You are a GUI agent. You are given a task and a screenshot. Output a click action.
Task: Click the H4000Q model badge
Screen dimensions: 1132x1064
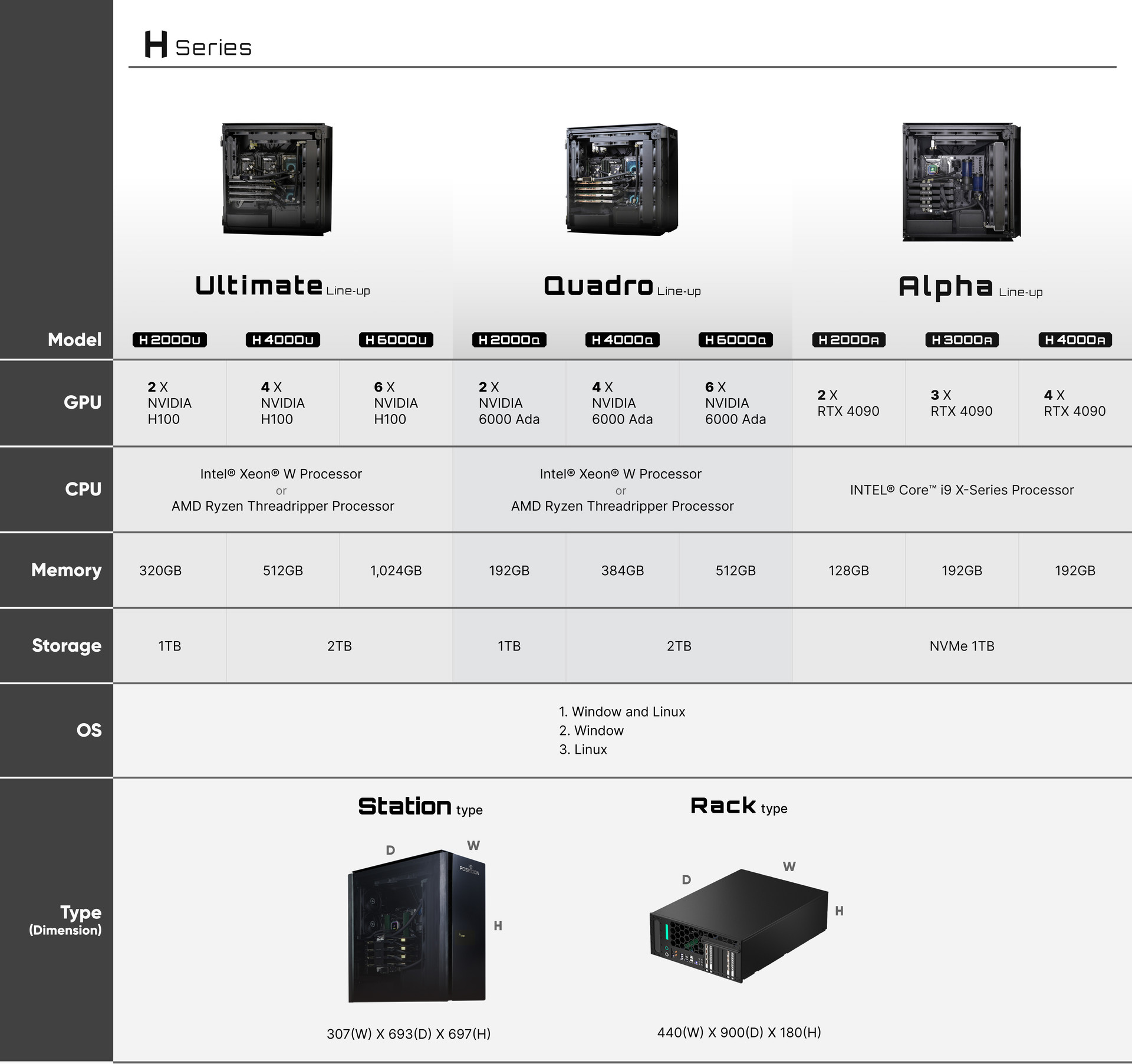[x=623, y=340]
